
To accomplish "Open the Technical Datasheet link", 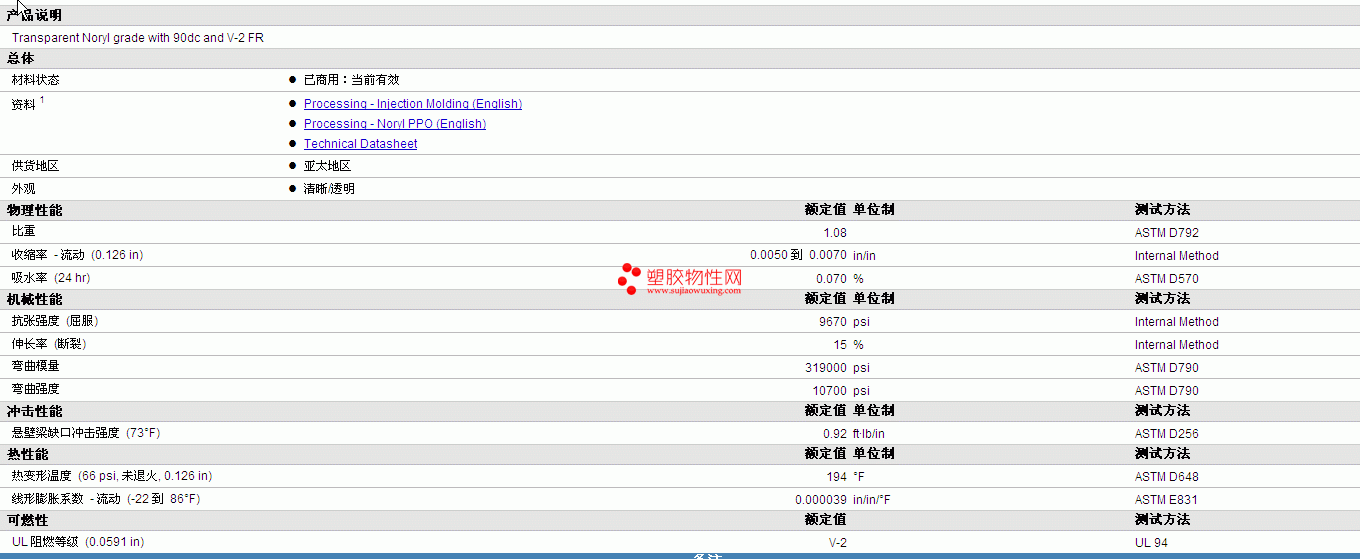I will click(x=360, y=144).
